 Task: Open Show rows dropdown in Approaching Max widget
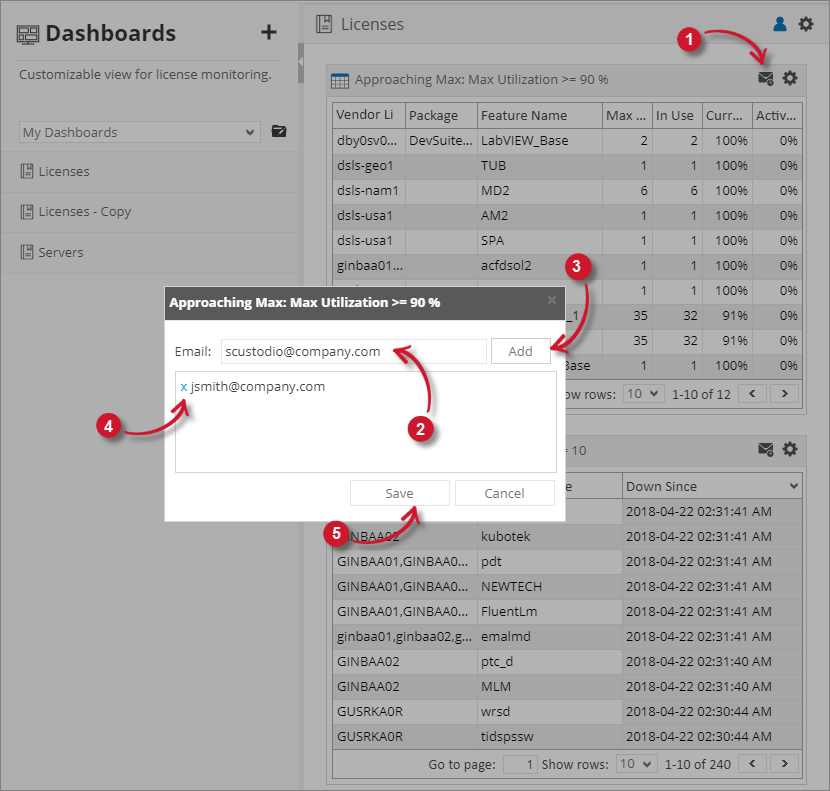(x=643, y=393)
